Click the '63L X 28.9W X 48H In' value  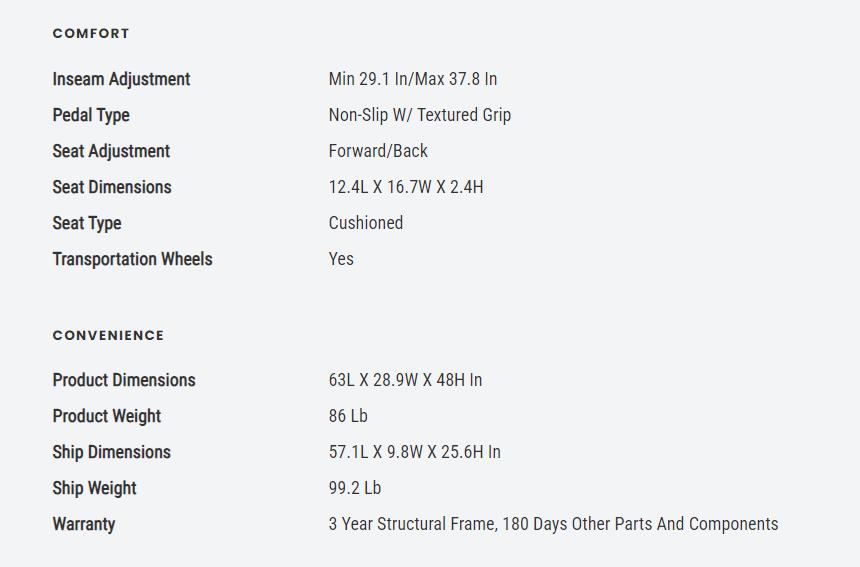pyautogui.click(x=405, y=380)
